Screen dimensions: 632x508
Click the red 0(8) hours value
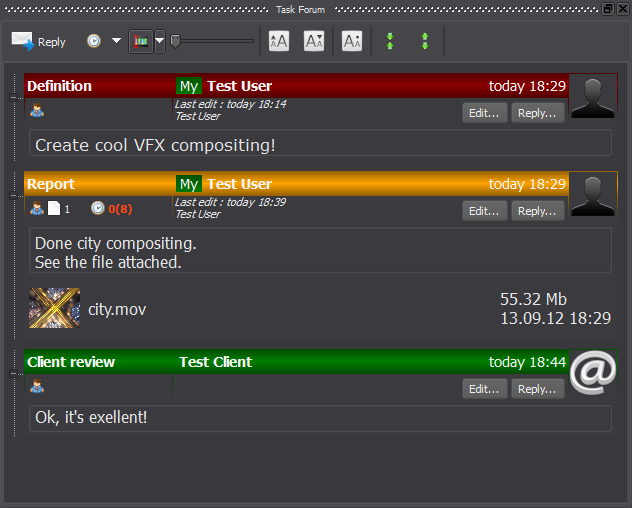[x=120, y=209]
